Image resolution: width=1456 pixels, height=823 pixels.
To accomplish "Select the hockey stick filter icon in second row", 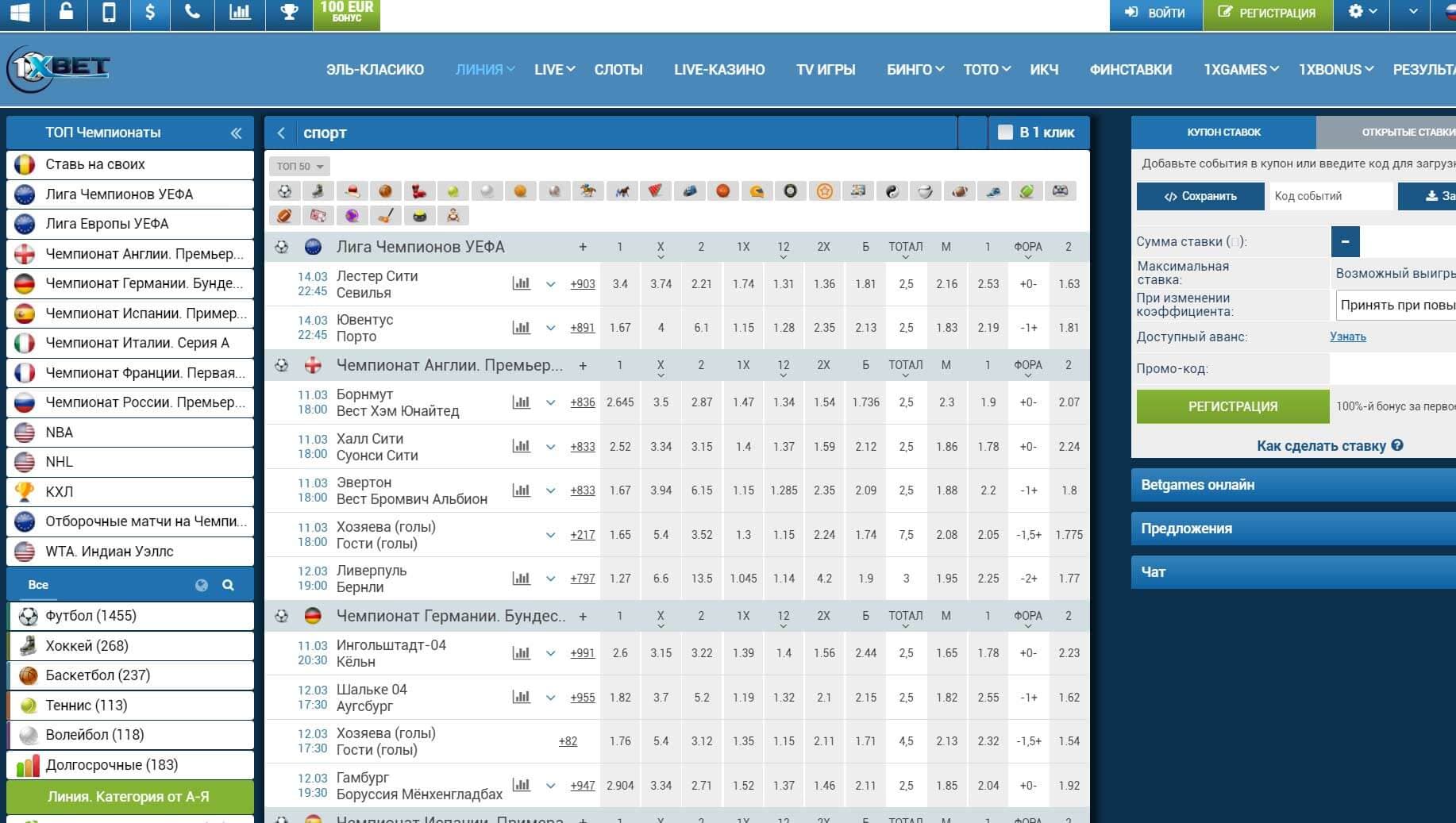I will tap(385, 216).
